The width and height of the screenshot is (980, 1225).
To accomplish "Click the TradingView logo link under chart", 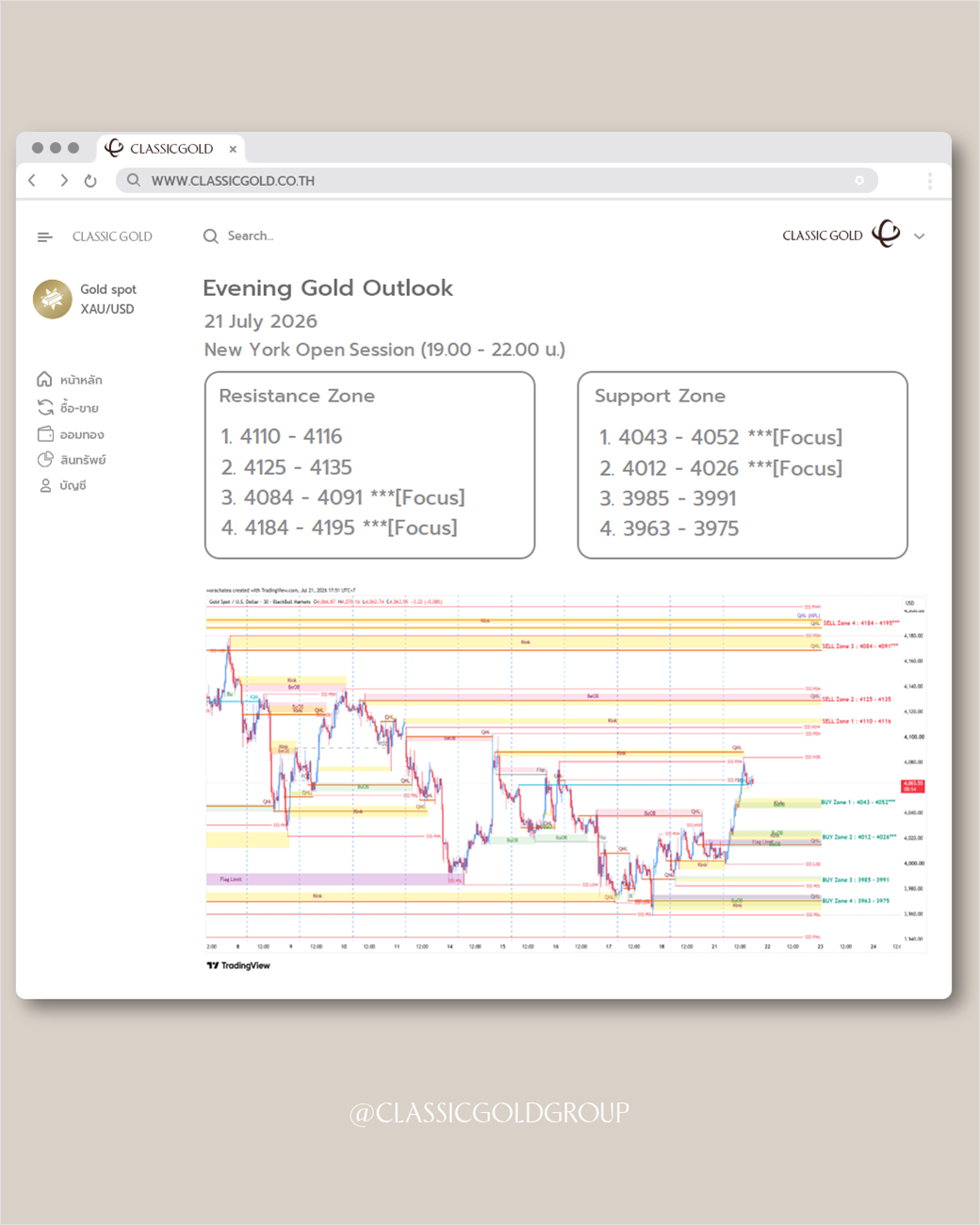I will pos(238,965).
